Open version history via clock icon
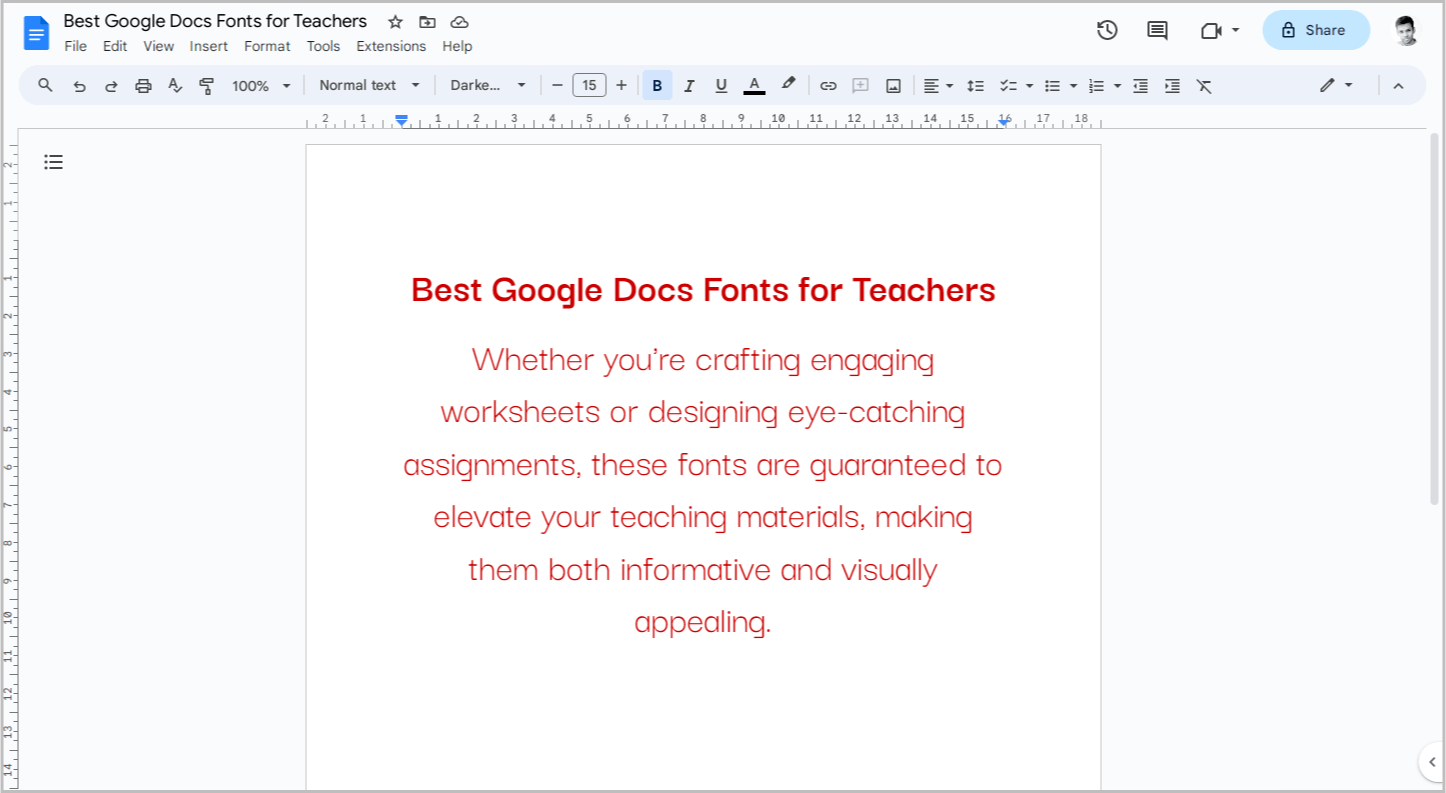 click(x=1107, y=30)
